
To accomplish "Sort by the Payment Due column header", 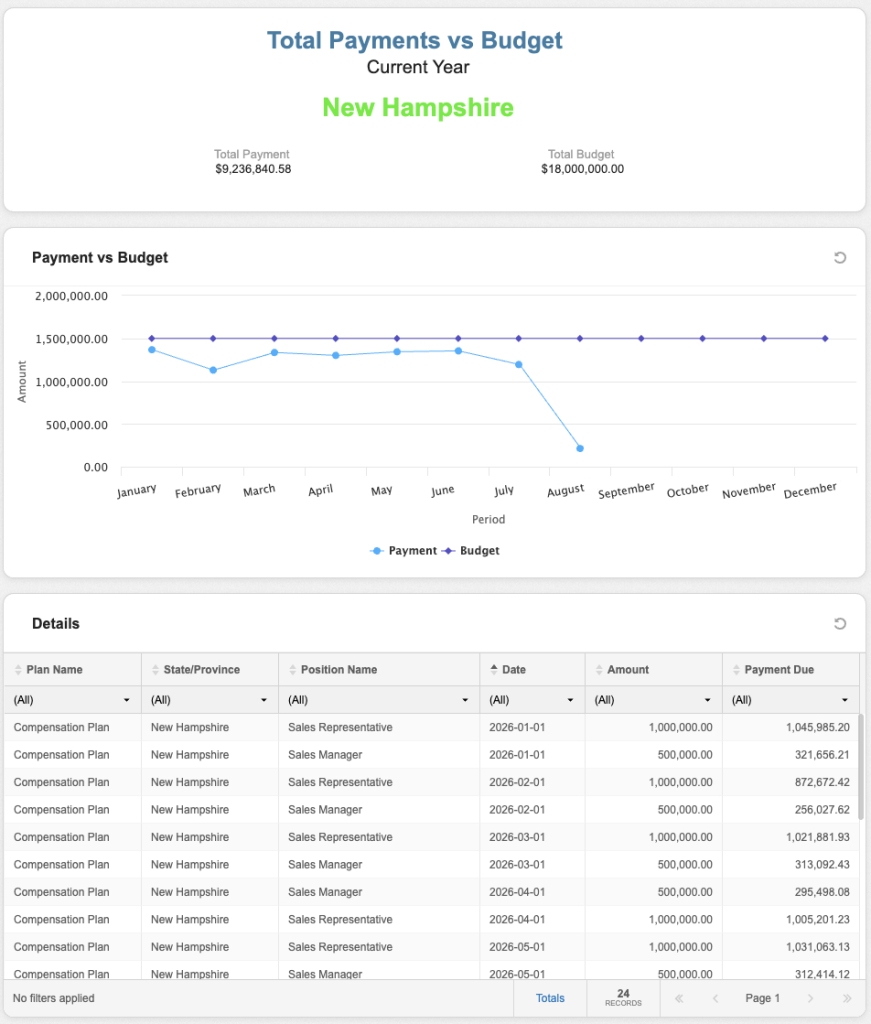I will point(779,670).
